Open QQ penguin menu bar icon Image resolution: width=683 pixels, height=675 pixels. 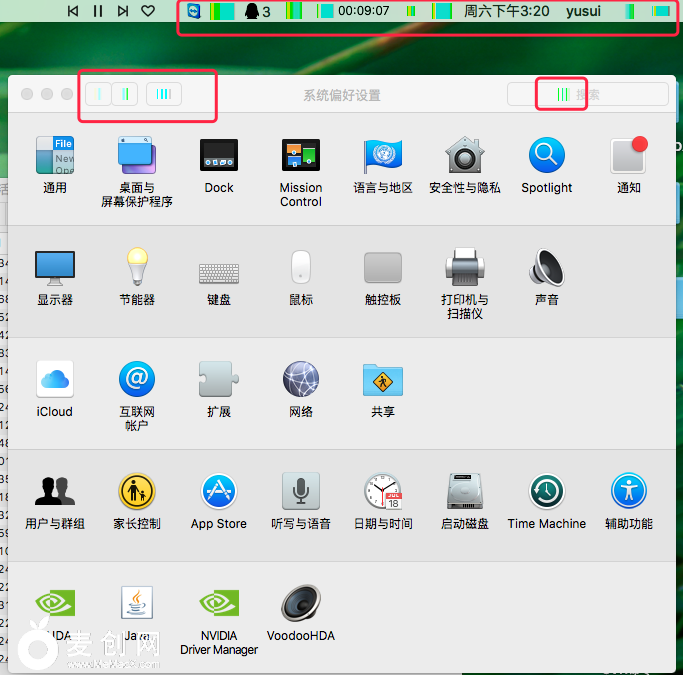[252, 11]
